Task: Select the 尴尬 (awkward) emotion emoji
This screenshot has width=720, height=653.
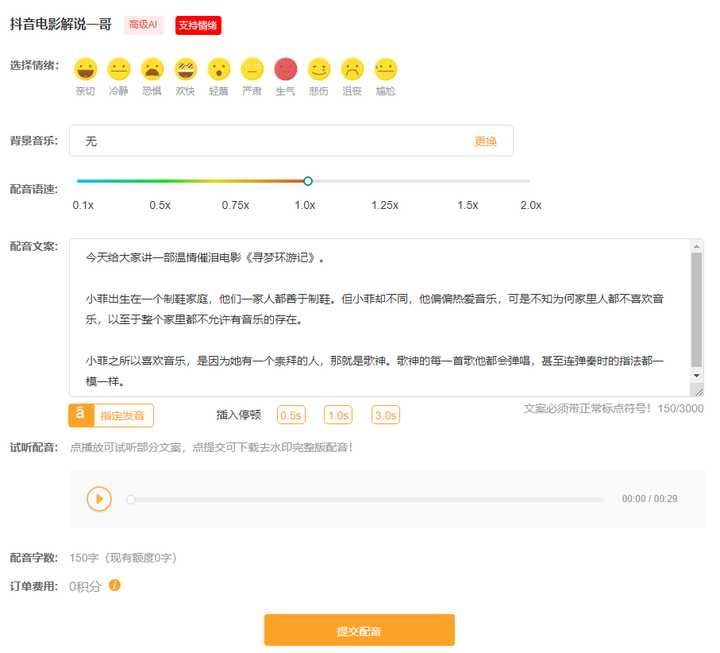Action: tap(386, 69)
